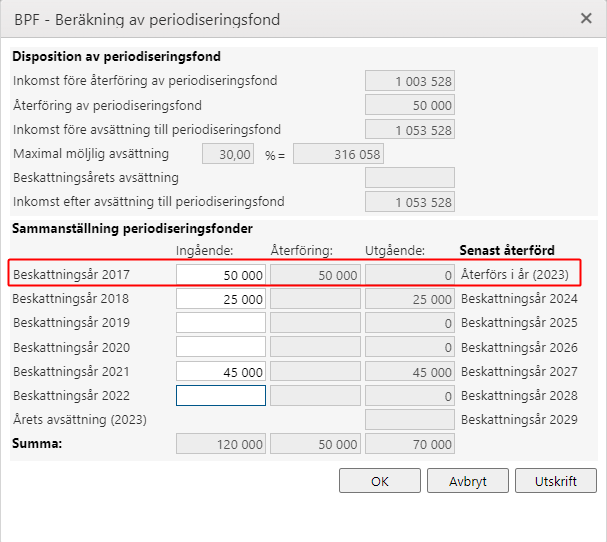Screen dimensions: 607x542
Task: Click the Avbryt button
Action: pyautogui.click(x=468, y=481)
